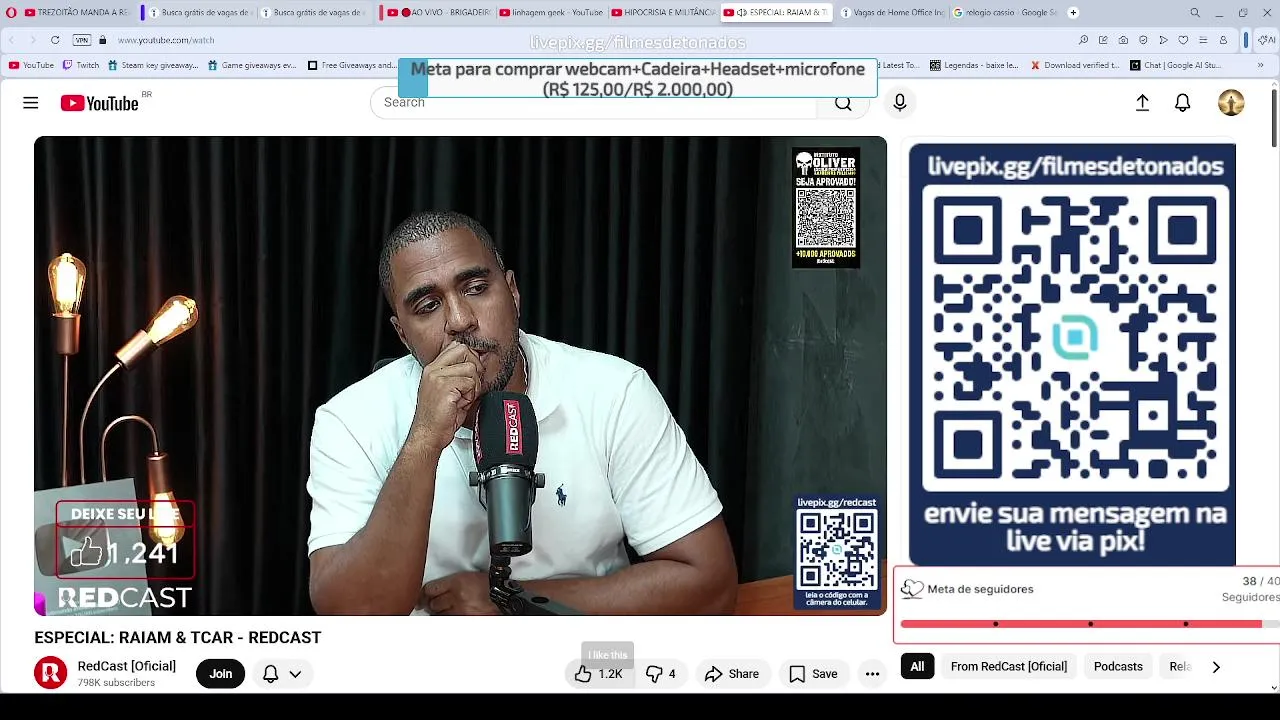Switch to relogio cassio Google Search tab
1280x720 pixels.
[x=1005, y=13]
